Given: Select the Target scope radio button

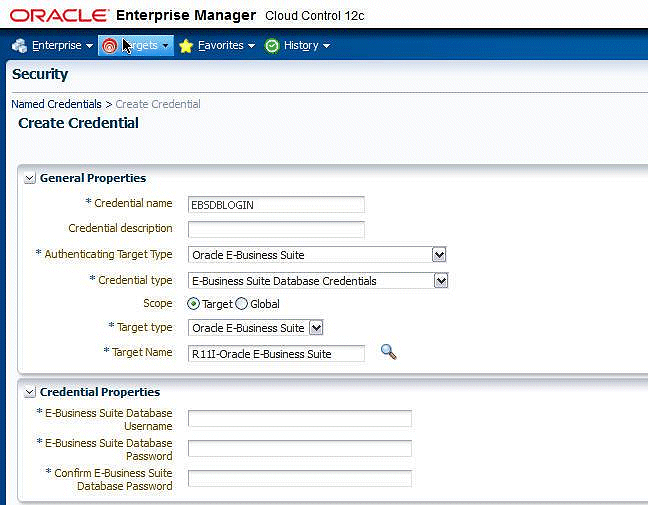Looking at the screenshot, I should 193,304.
